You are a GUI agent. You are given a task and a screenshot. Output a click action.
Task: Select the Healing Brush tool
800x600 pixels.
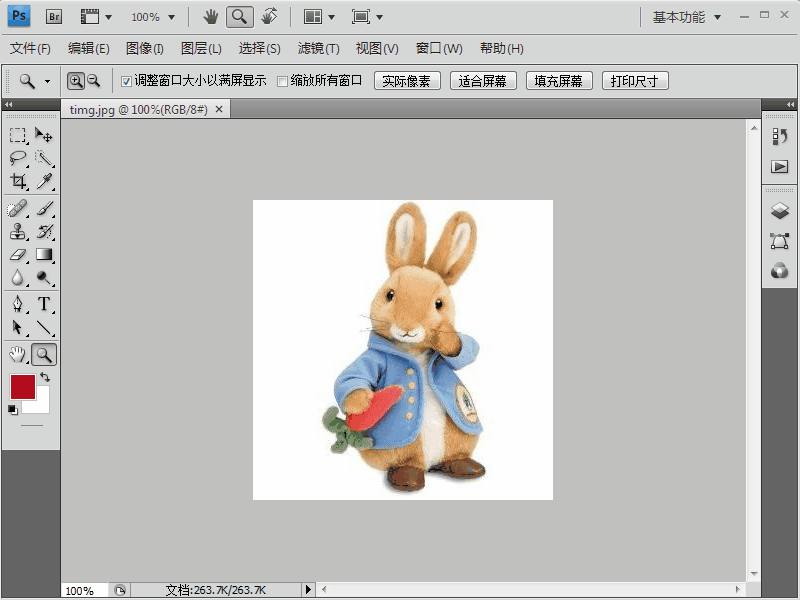[17, 209]
